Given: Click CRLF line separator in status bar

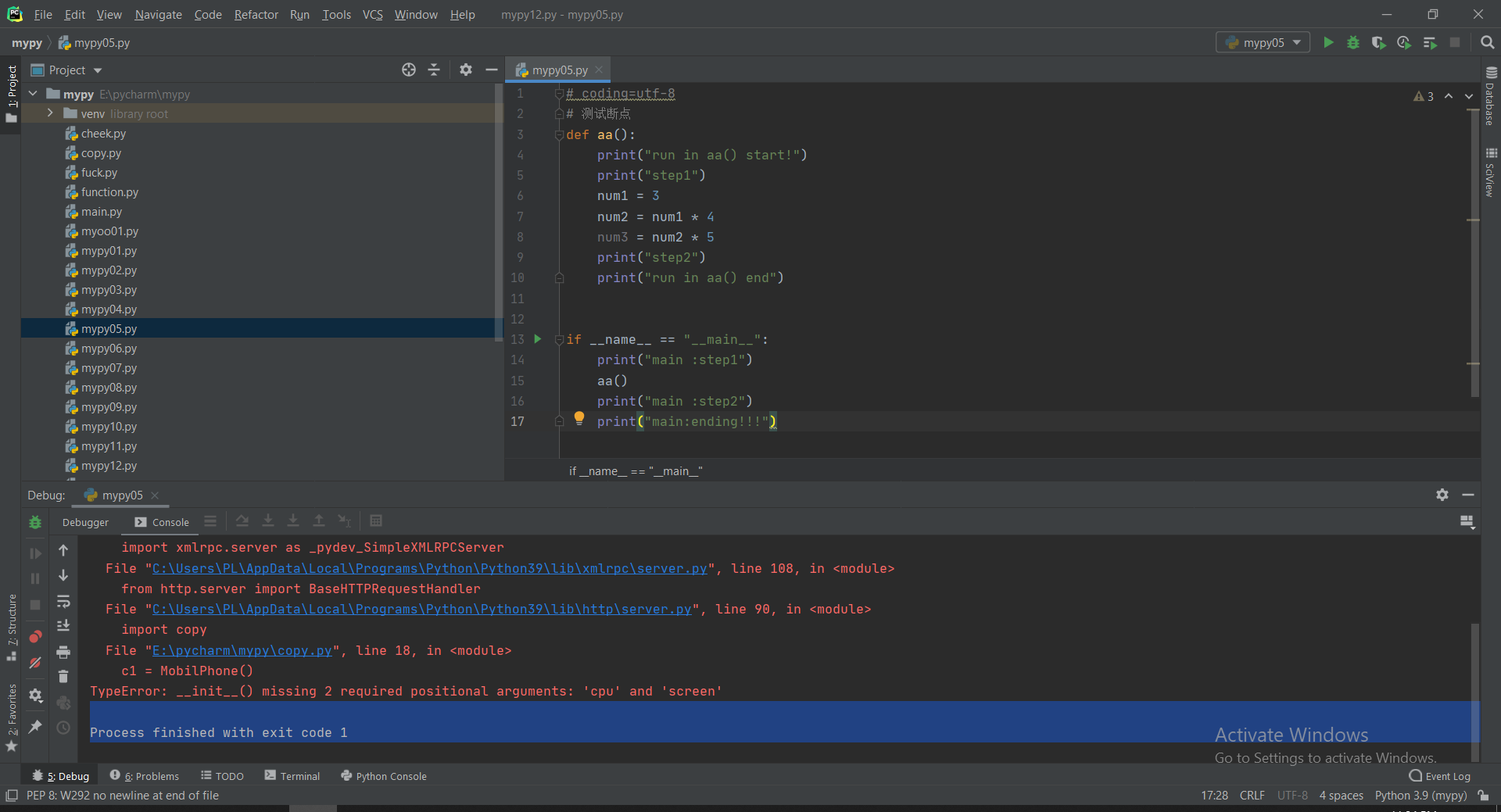Looking at the screenshot, I should [1252, 795].
